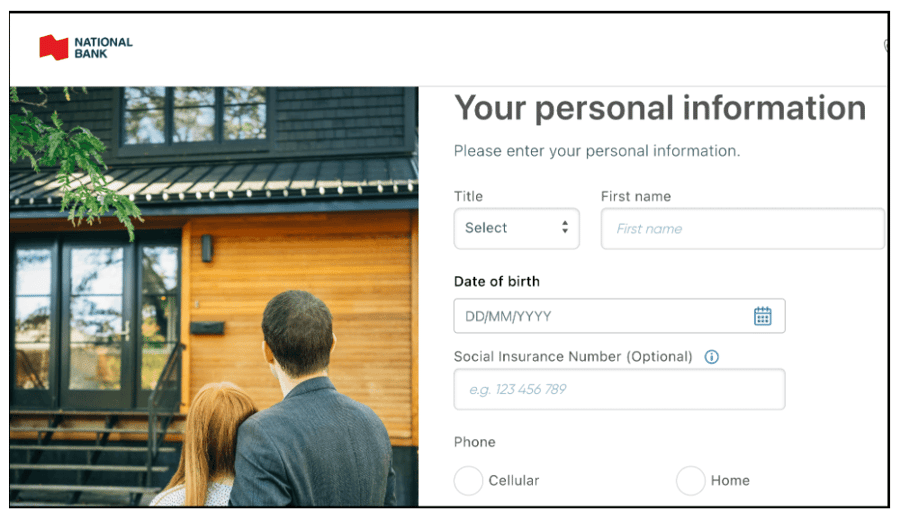
Task: Click the couple-and-house hero photo
Action: [x=214, y=296]
